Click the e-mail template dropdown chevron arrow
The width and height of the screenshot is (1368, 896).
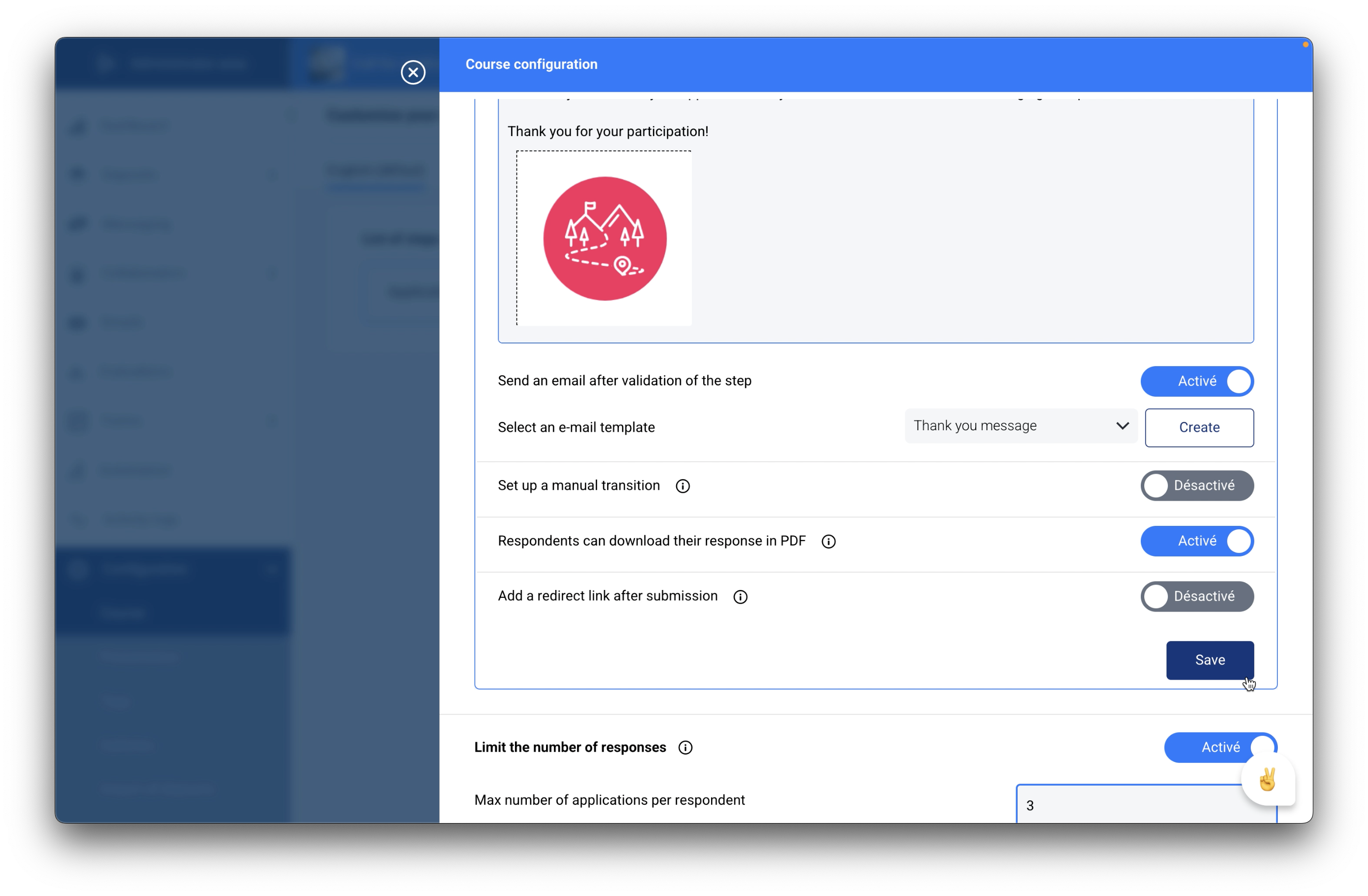click(x=1122, y=426)
